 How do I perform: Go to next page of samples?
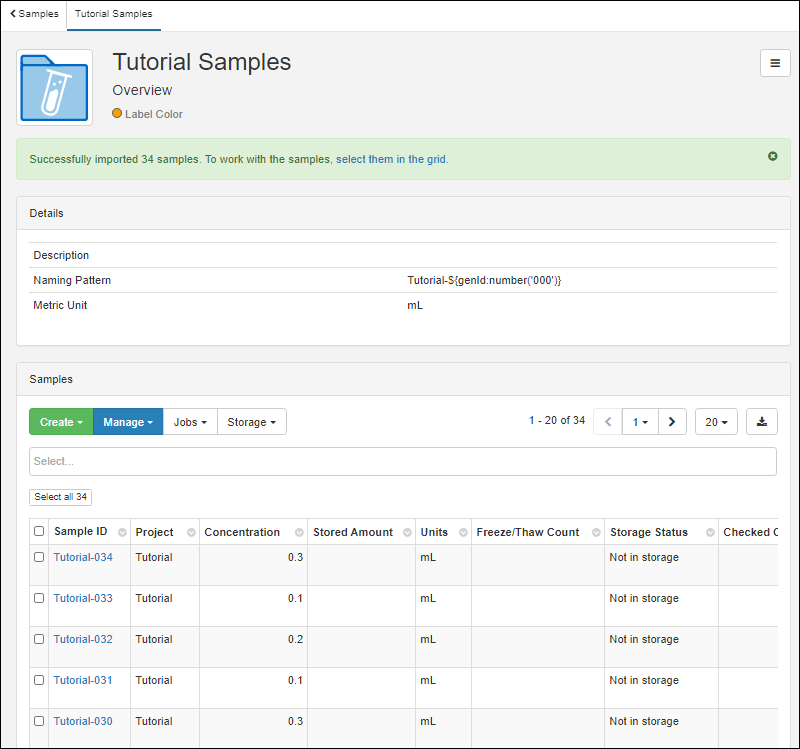672,422
